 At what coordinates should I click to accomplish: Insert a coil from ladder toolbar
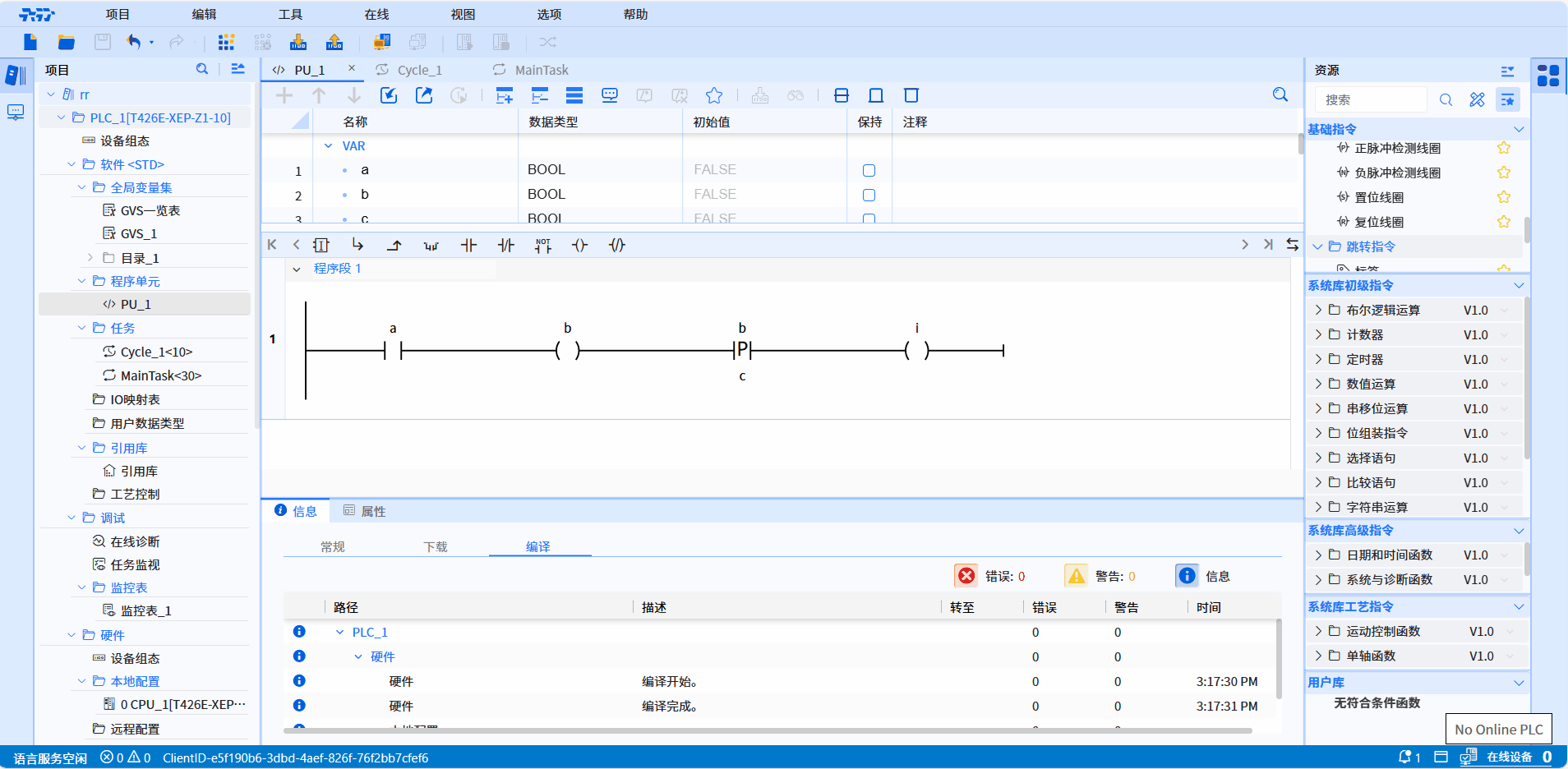click(580, 245)
